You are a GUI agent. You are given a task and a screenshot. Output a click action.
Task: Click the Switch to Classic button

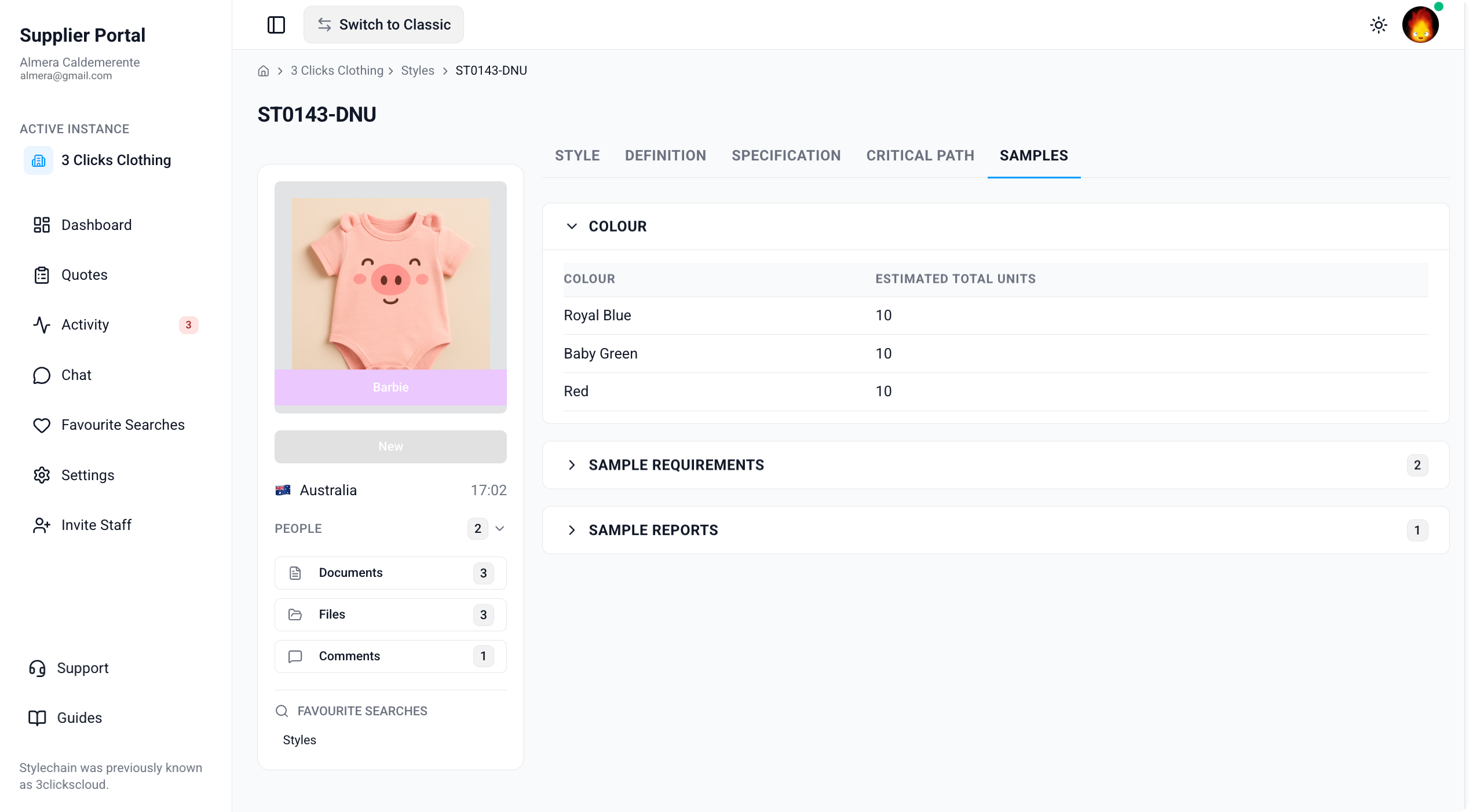pos(383,25)
